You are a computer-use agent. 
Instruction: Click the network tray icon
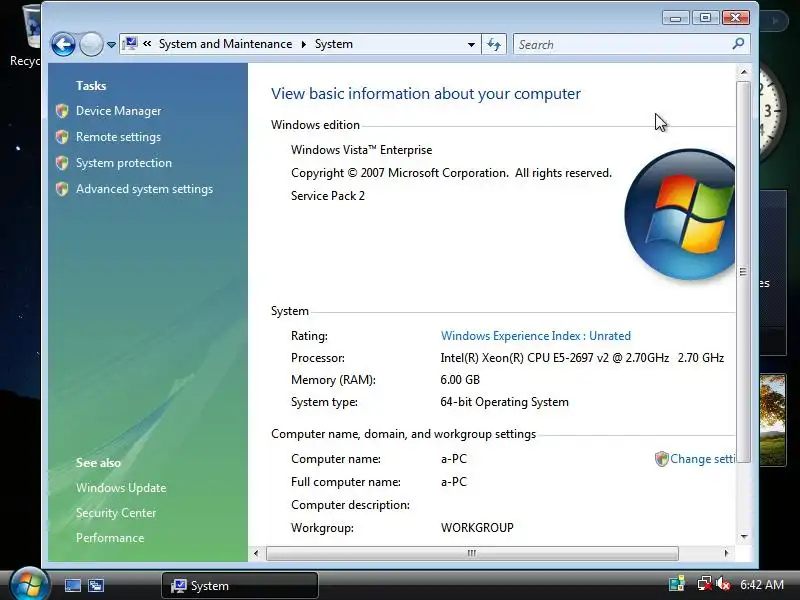click(x=705, y=584)
